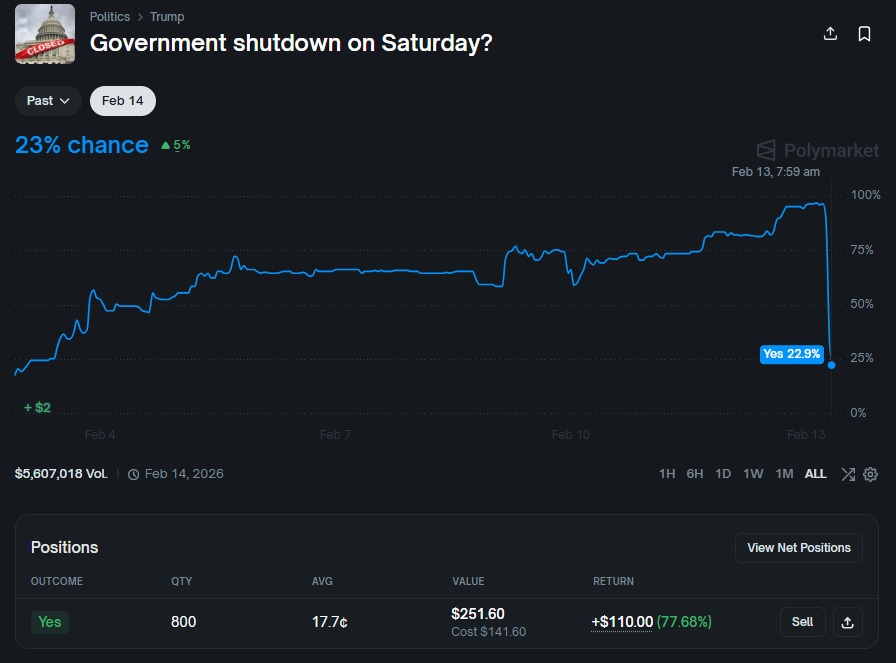Switch to the 1H chart timeframe
The height and width of the screenshot is (663, 896).
667,473
